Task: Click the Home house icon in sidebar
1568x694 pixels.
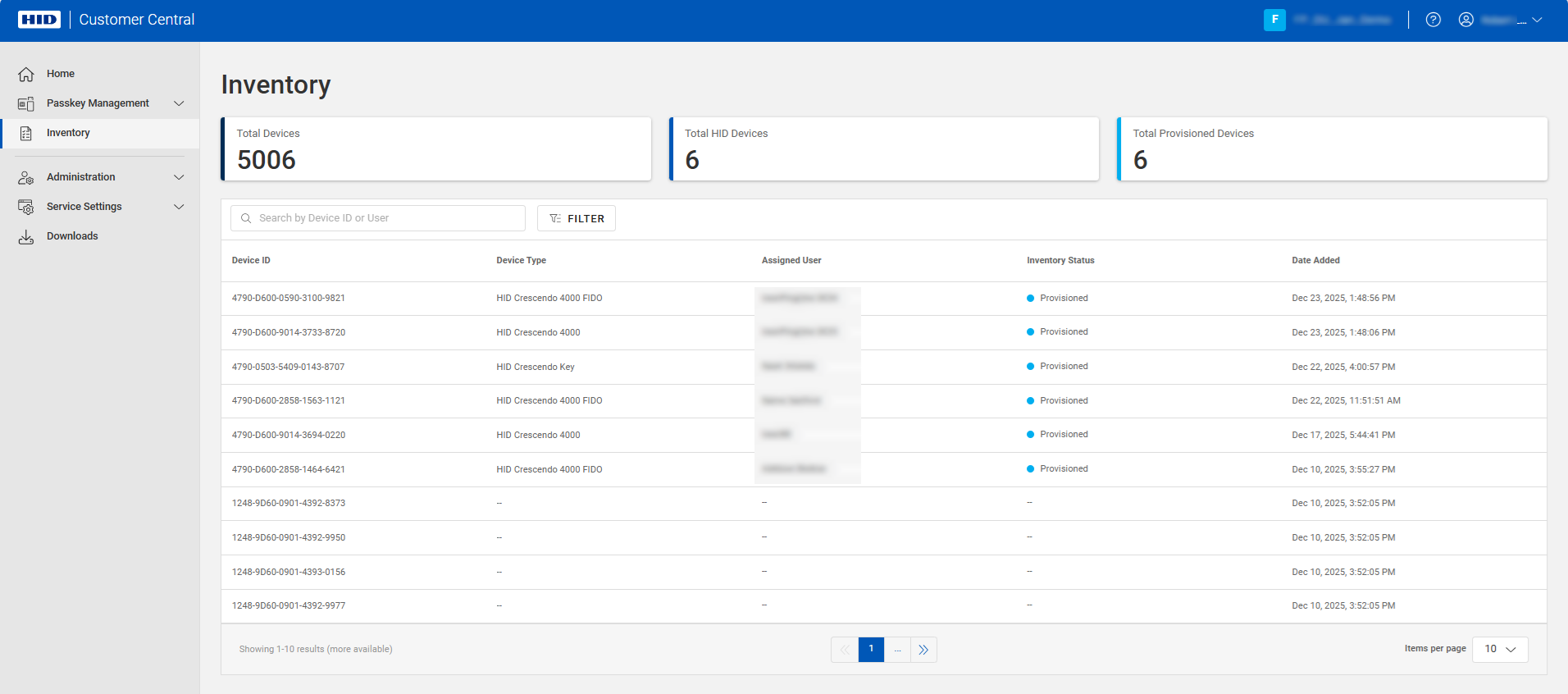Action: point(26,74)
